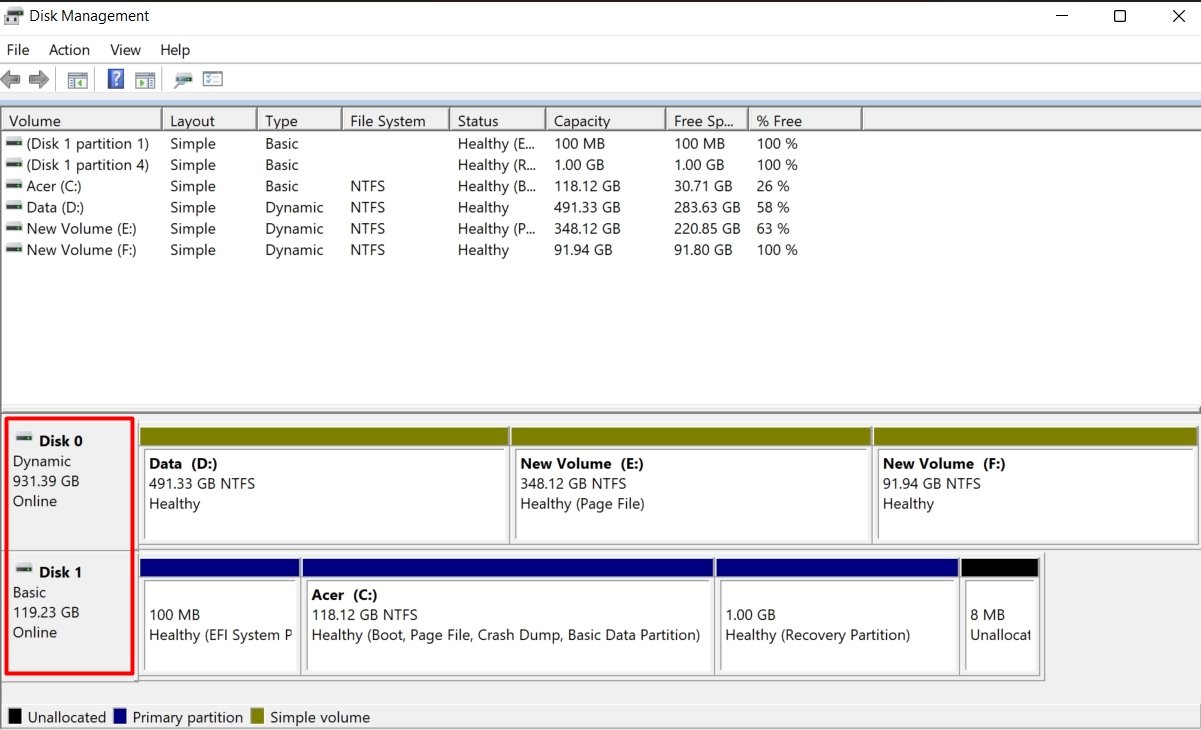Click "Healthy (P..." status in New Volume (E:) row
The width and height of the screenshot is (1201, 730).
pyautogui.click(x=497, y=228)
